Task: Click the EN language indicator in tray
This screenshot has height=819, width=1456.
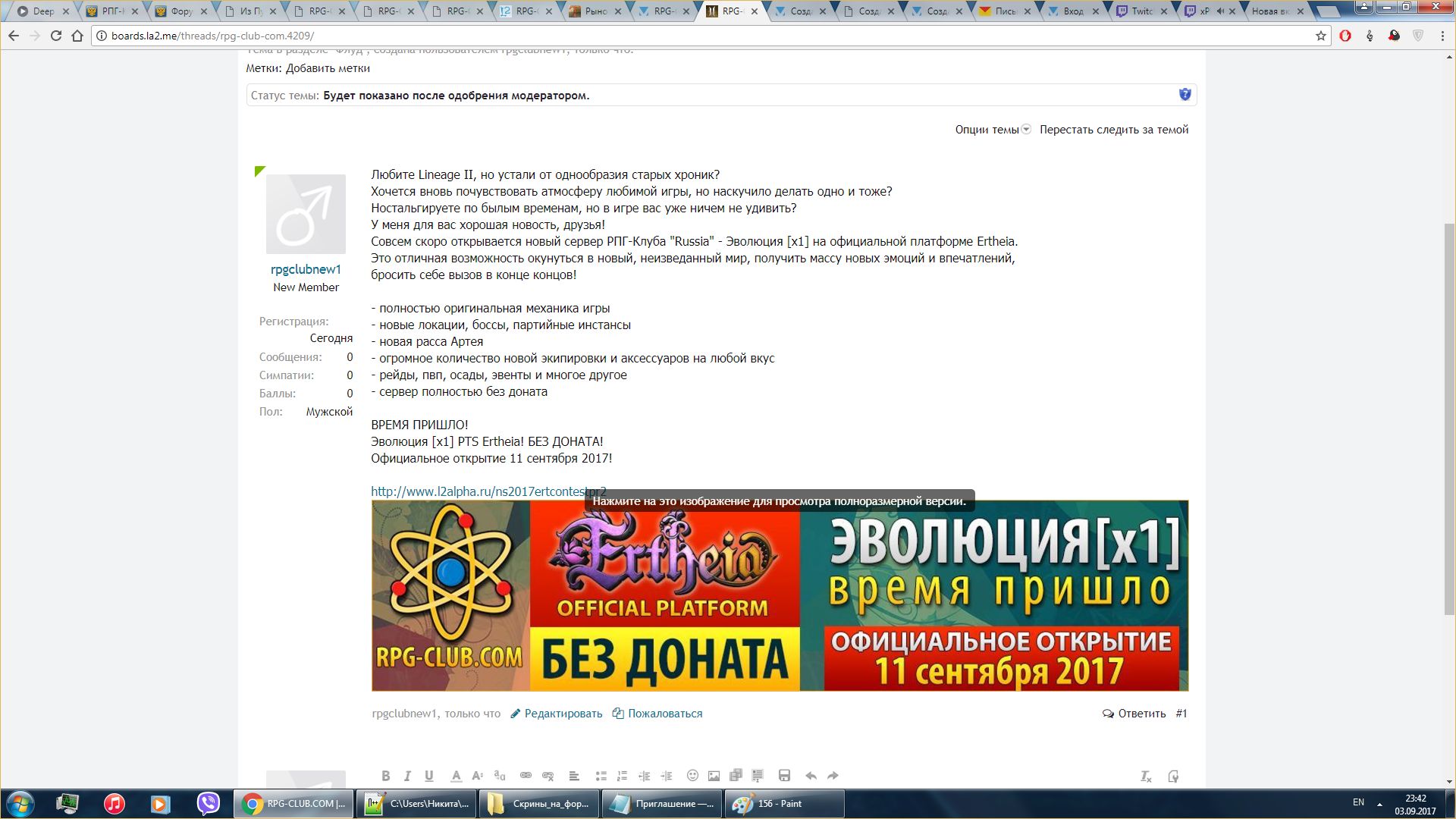Action: click(1358, 802)
